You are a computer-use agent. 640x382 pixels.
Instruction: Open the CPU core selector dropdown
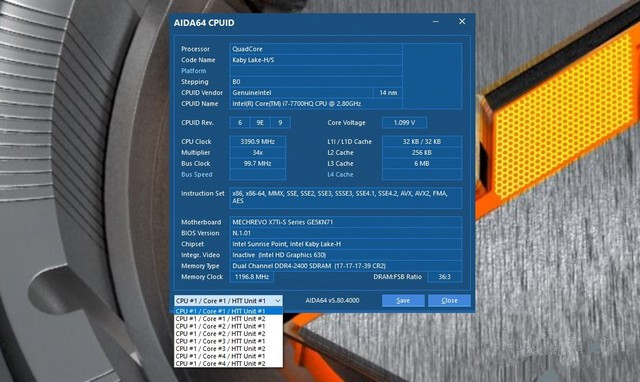pos(228,301)
